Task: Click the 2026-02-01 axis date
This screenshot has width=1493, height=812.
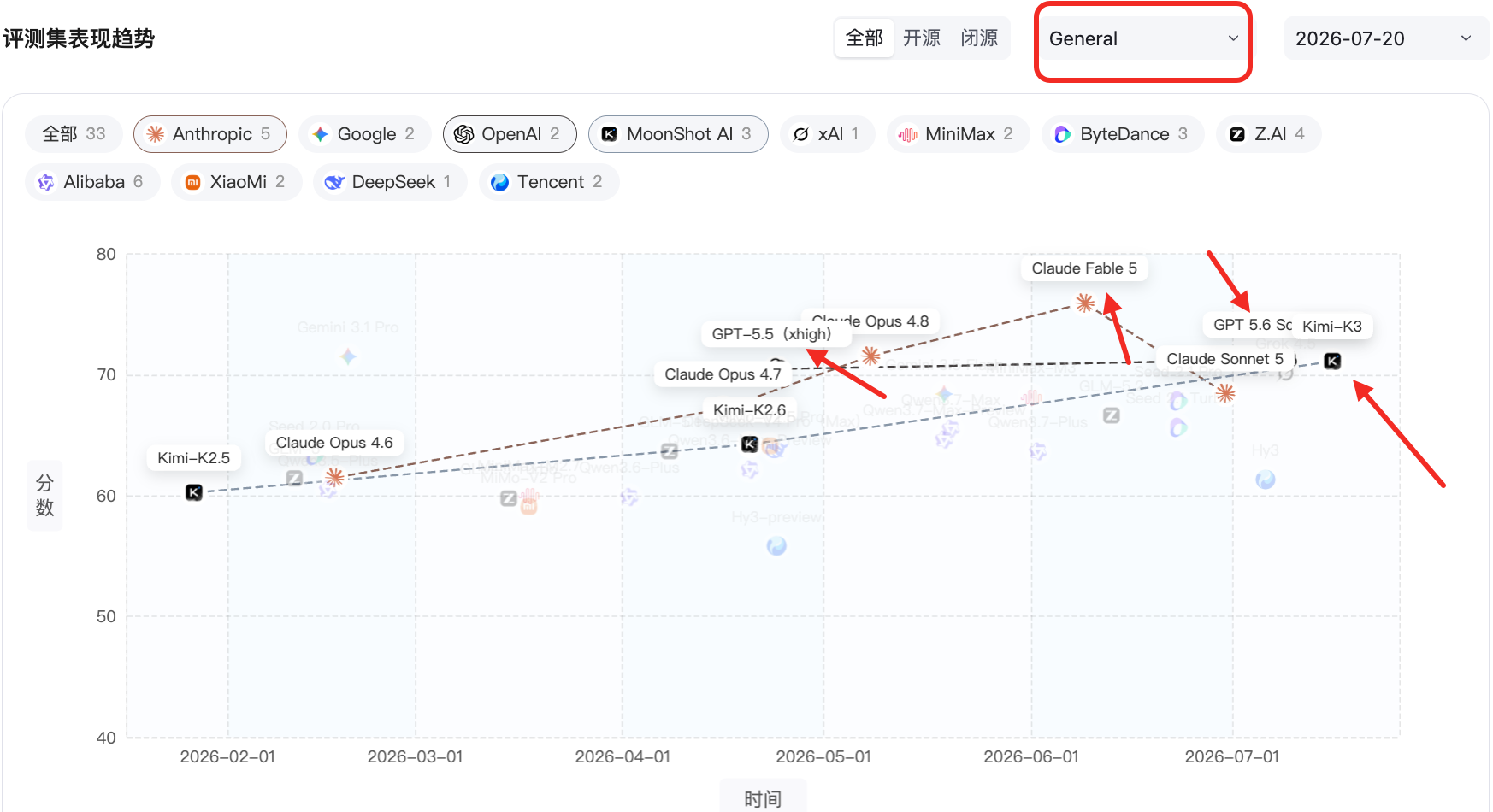Action: [x=227, y=756]
